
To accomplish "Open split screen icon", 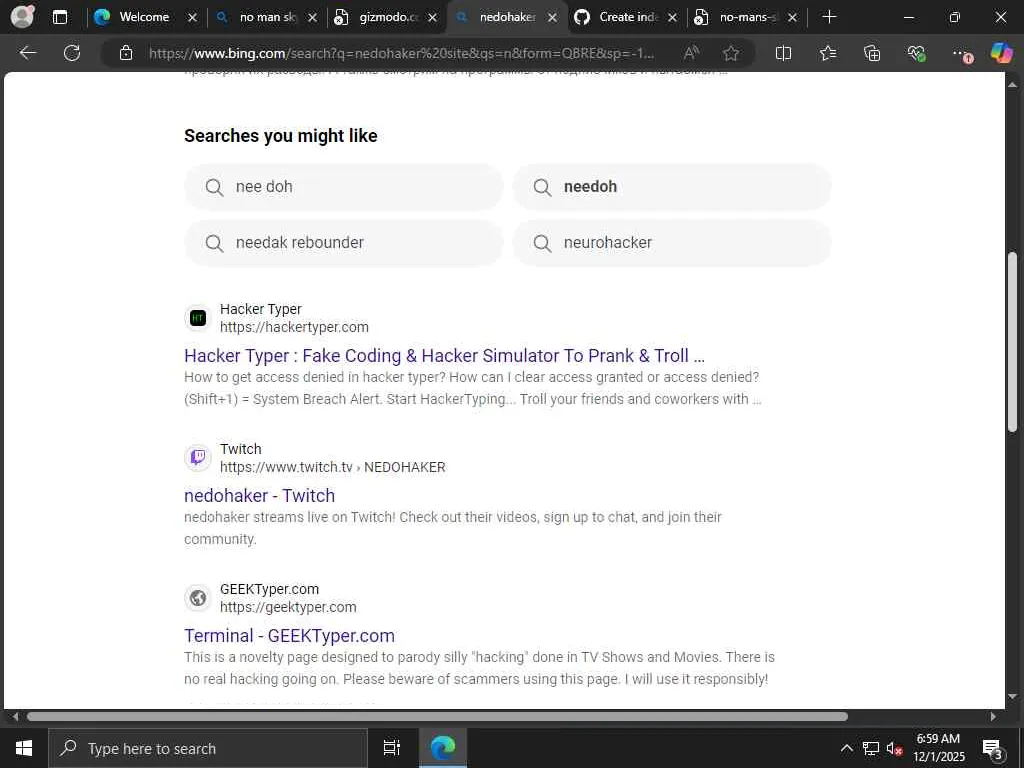I will [783, 53].
